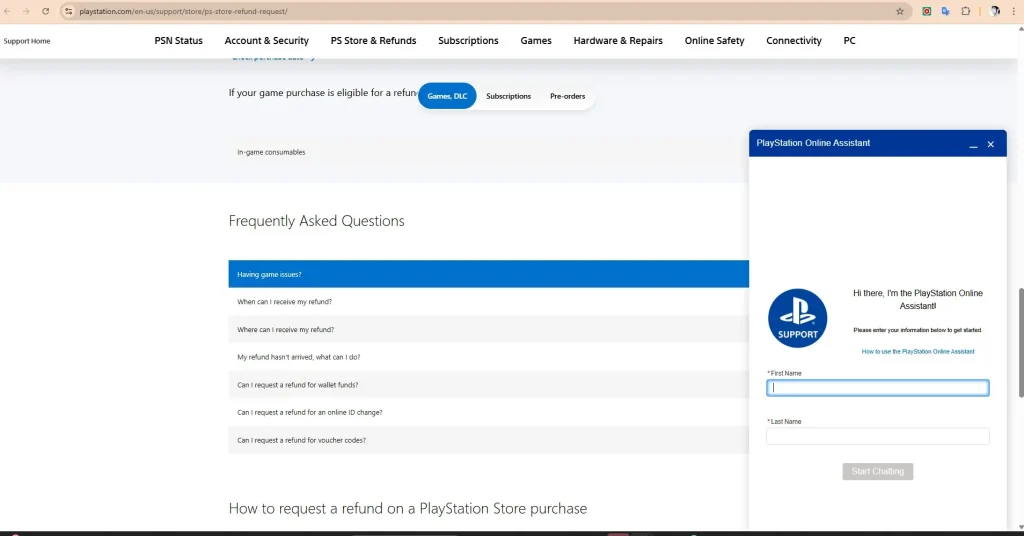Open the Hardware & Repairs menu
This screenshot has width=1024, height=536.
(618, 40)
